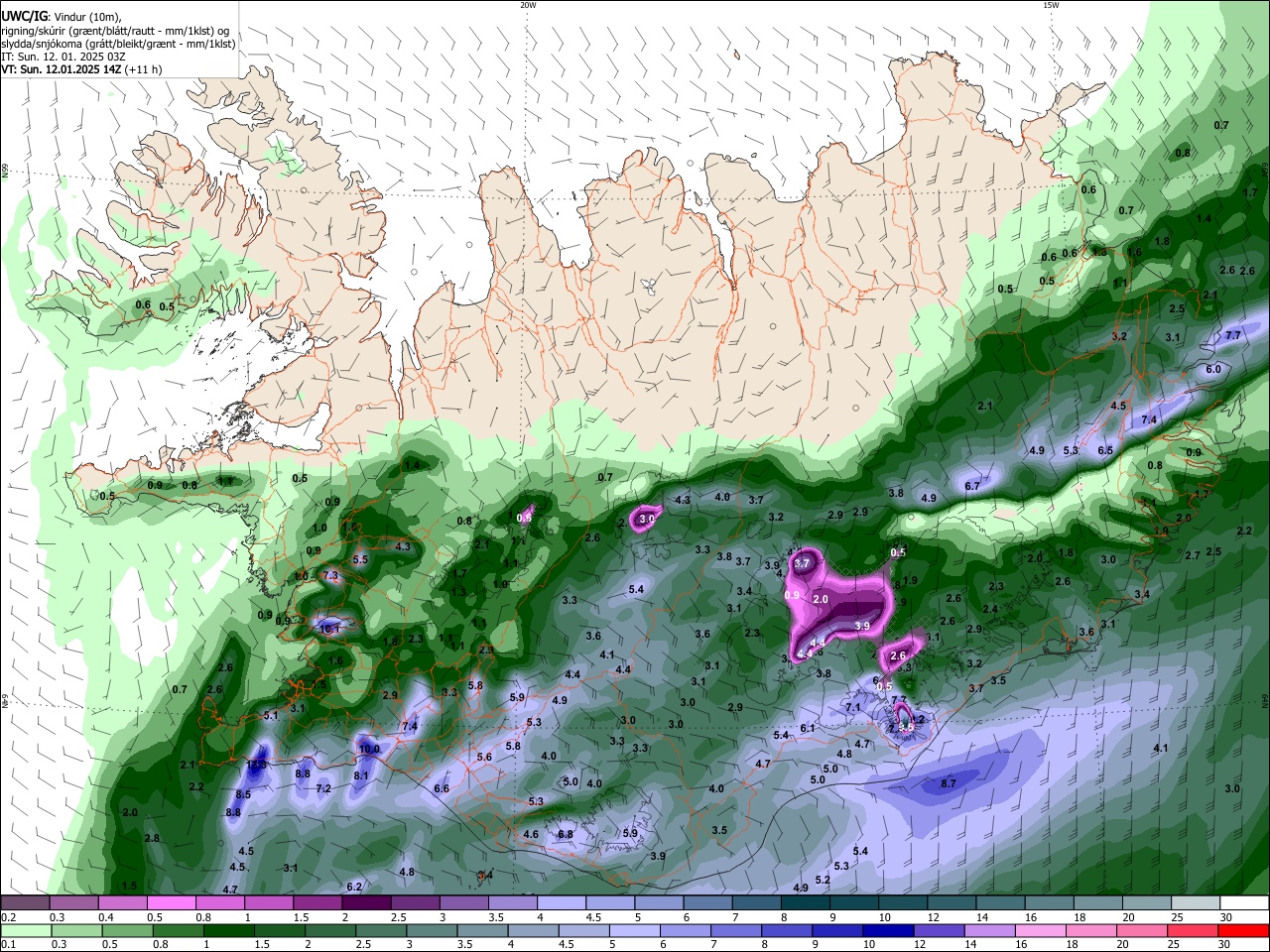Click the 7.2 precipitation value
The image size is (1270, 952).
[x=323, y=789]
